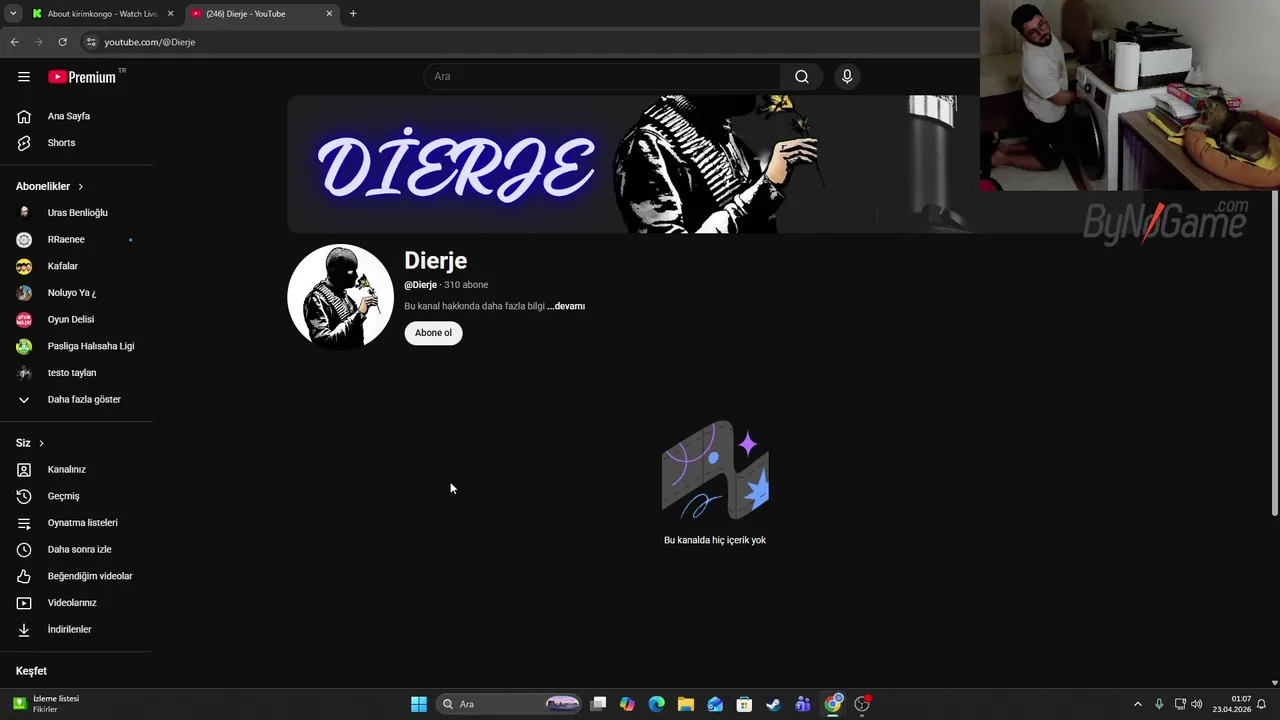
Task: Open File Explorer from taskbar
Action: [x=686, y=704]
